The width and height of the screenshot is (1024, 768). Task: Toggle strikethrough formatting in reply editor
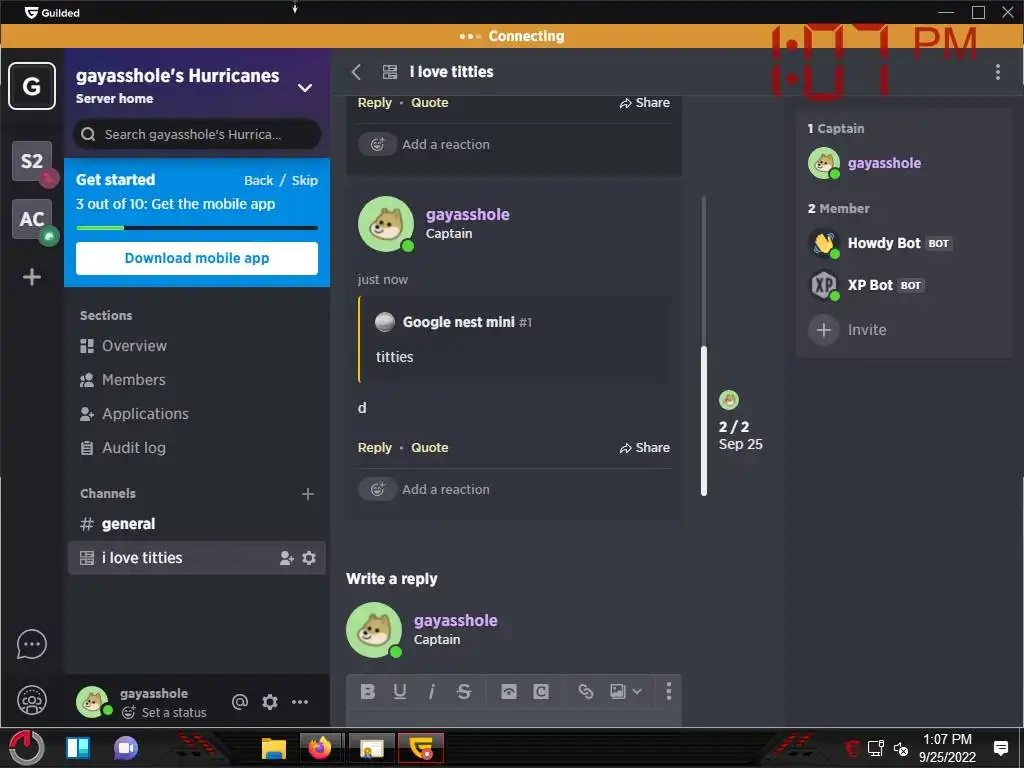tap(464, 692)
